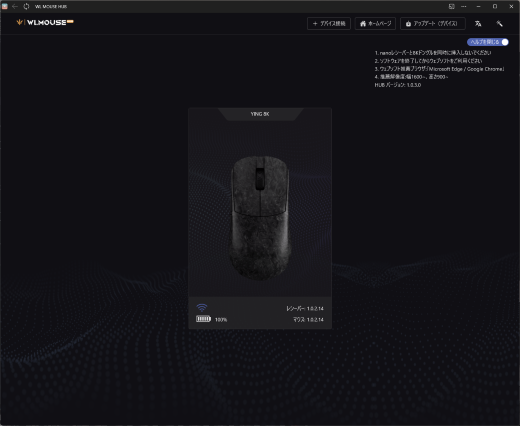
Task: Open the three-dot more options menu
Action: 464,6
